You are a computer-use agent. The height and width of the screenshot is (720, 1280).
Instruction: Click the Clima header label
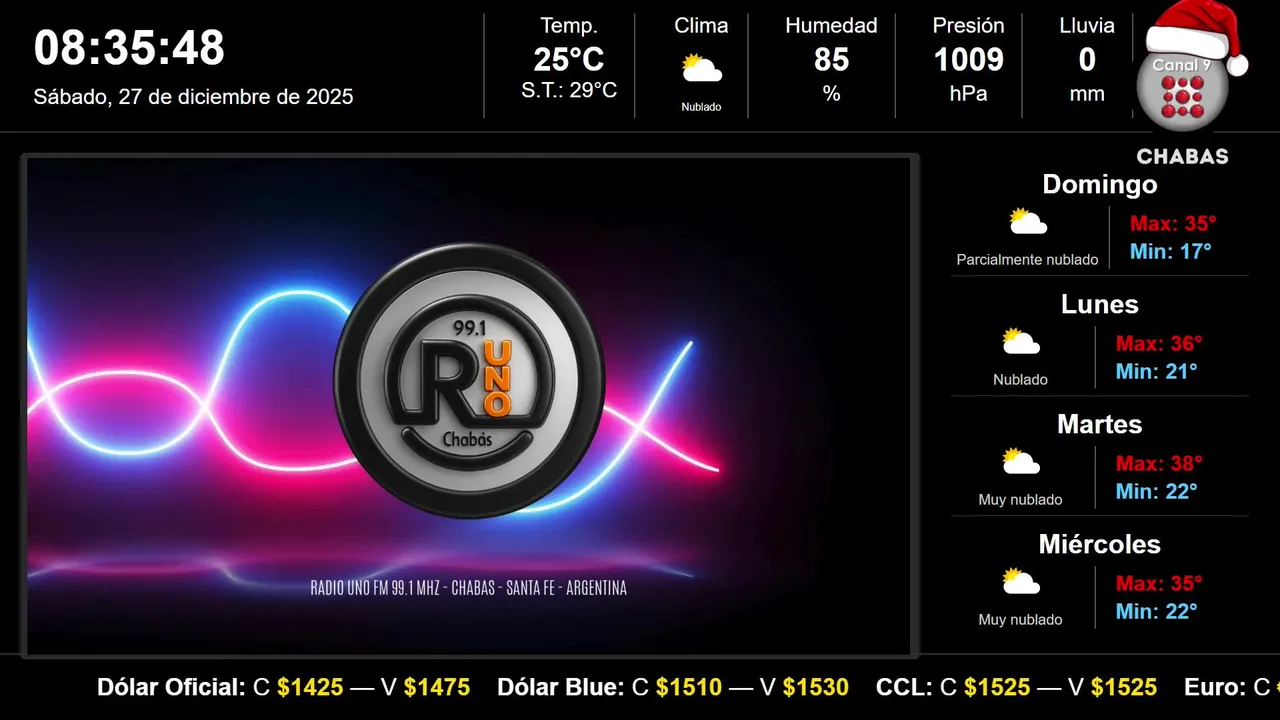(x=701, y=26)
